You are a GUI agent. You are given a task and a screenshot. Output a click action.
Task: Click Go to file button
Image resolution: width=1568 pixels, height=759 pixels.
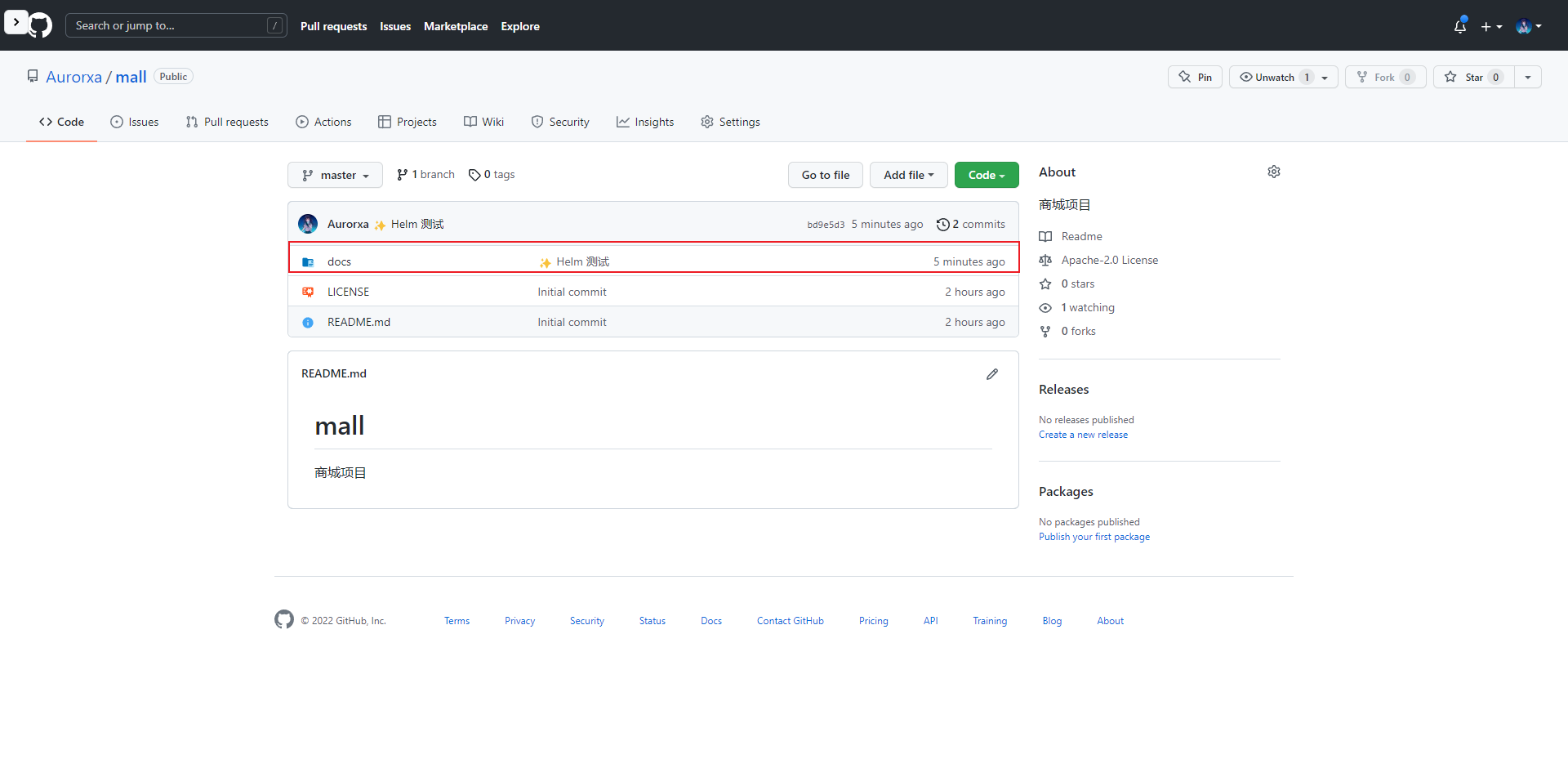(826, 175)
